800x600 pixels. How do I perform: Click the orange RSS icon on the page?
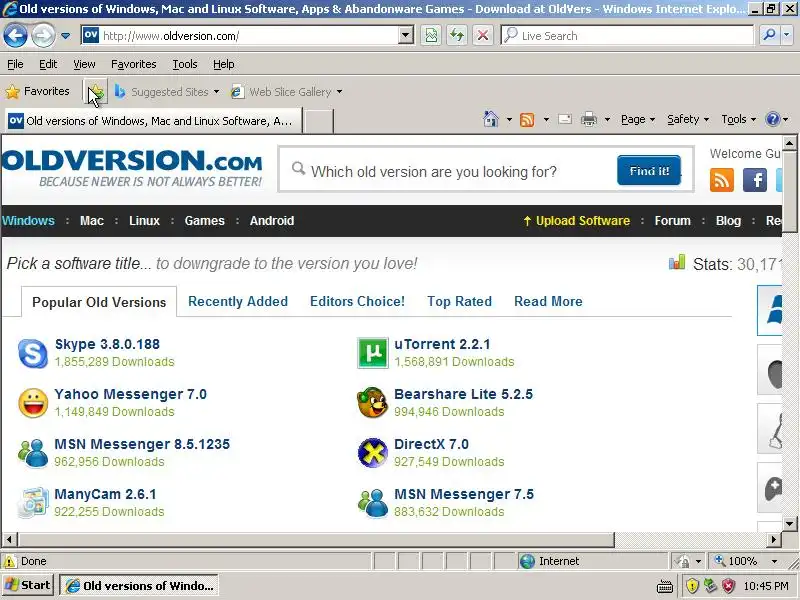point(721,180)
